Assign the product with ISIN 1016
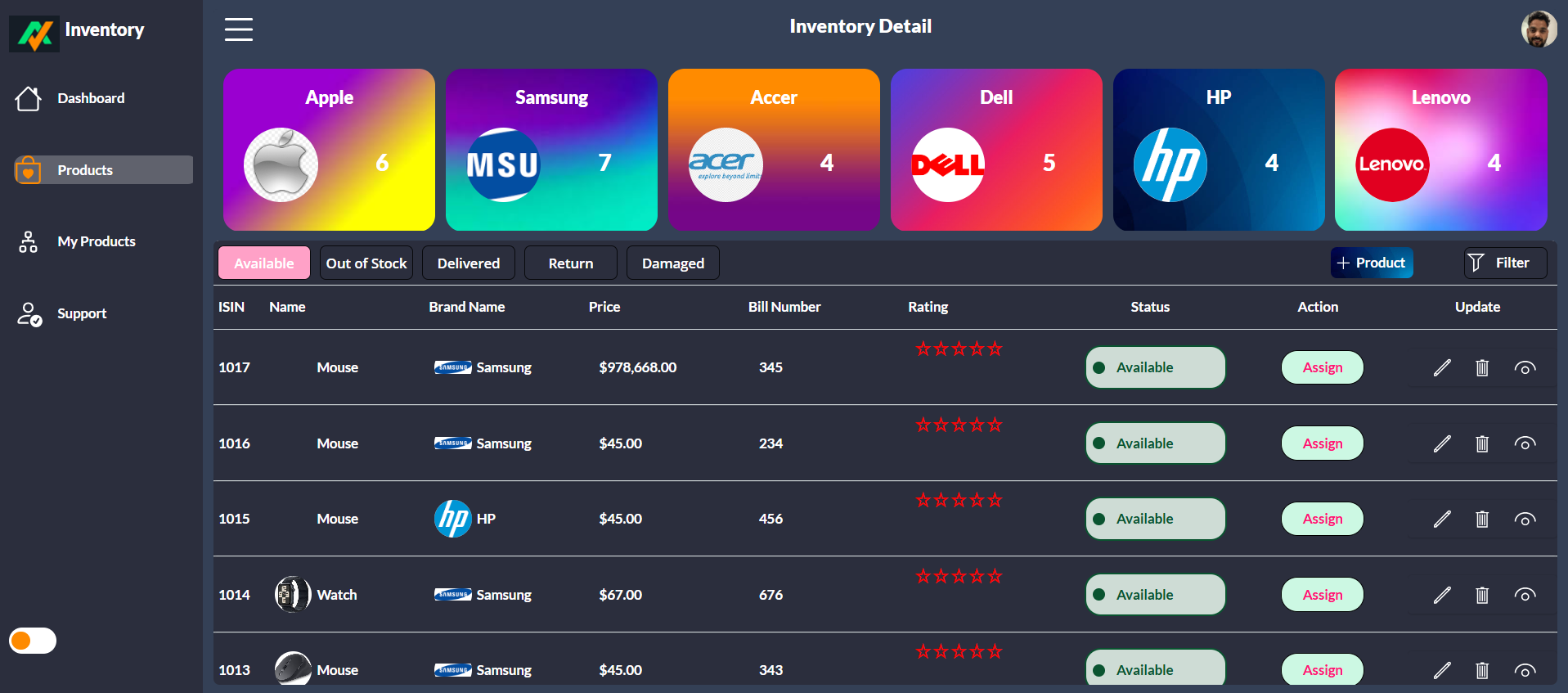1568x693 pixels. 1322,443
